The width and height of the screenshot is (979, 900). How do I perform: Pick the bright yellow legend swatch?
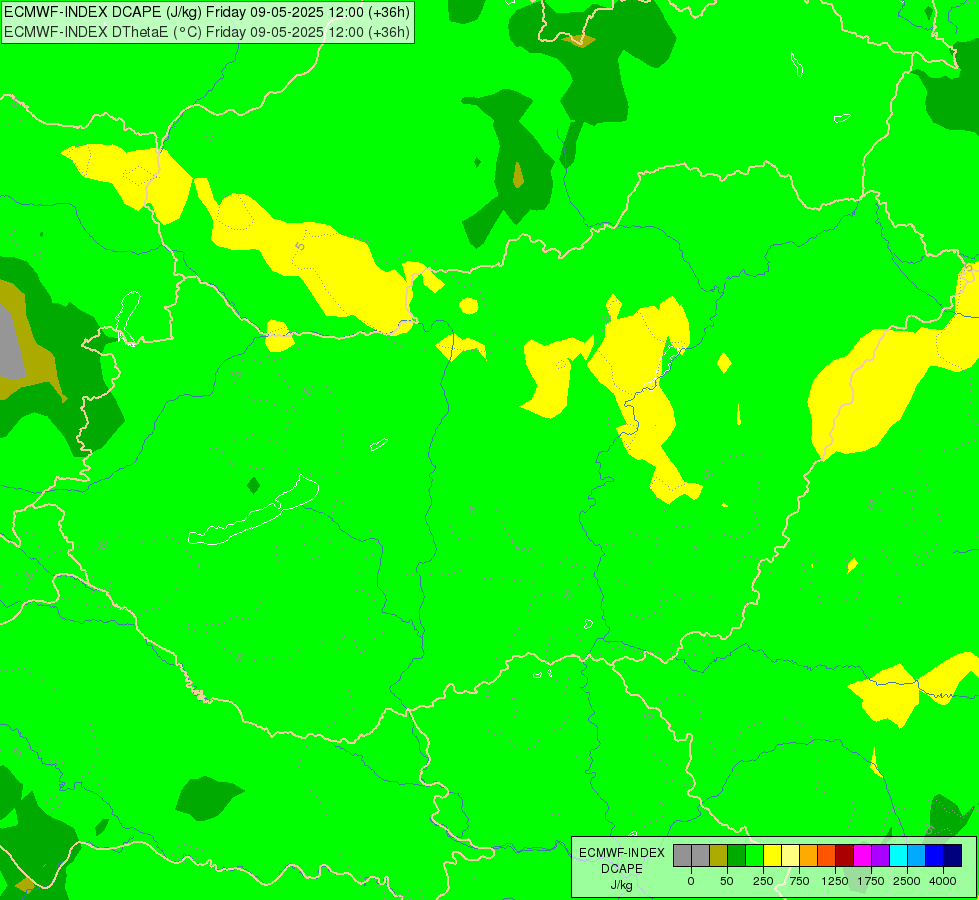click(773, 856)
